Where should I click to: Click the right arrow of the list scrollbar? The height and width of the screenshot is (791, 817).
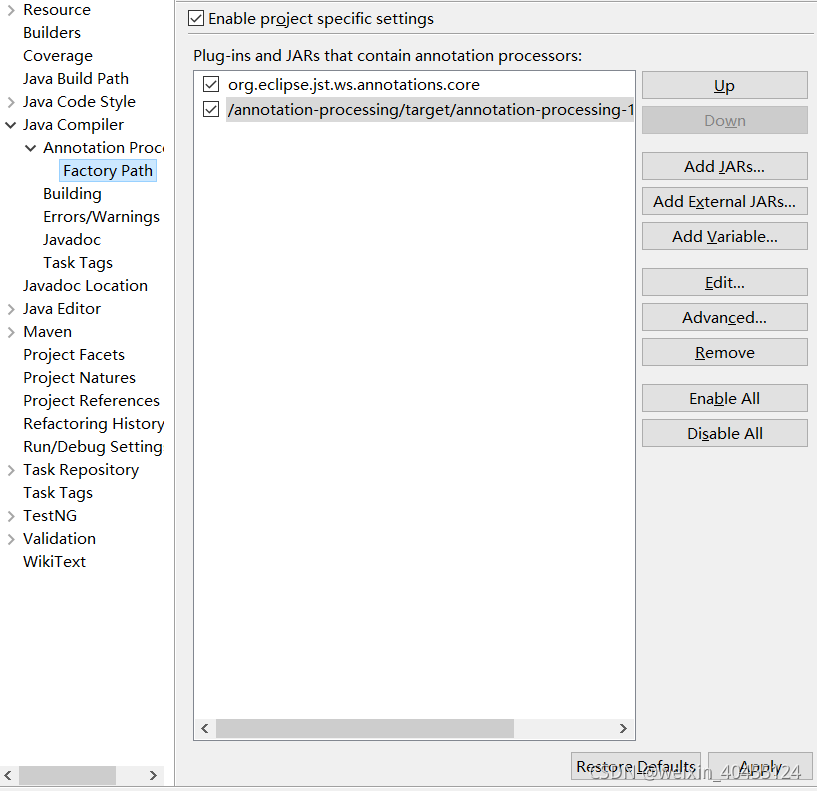tap(623, 729)
